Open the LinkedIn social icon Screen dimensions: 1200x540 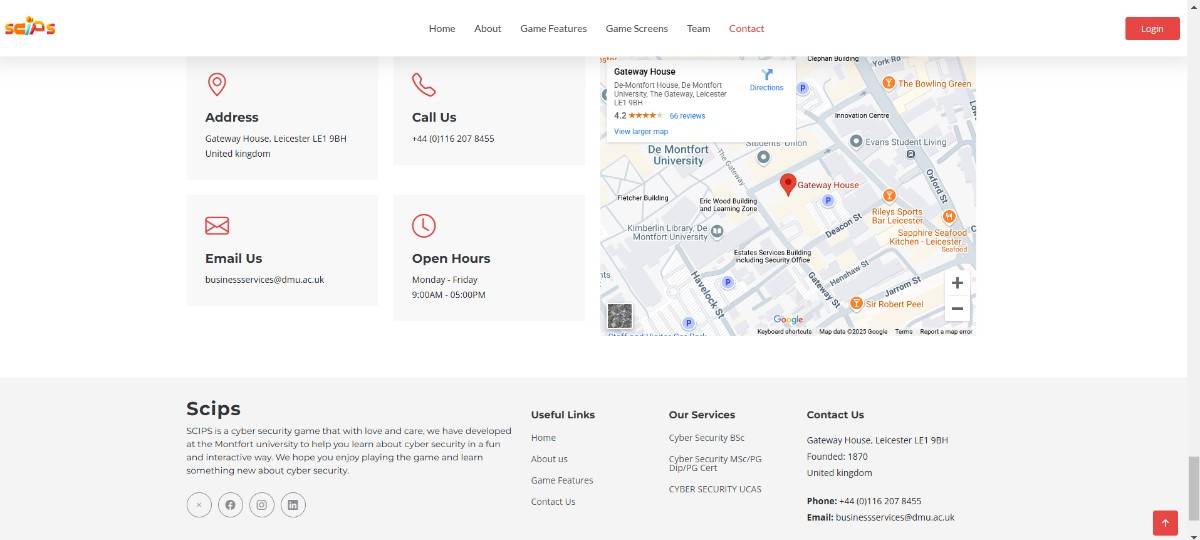293,505
